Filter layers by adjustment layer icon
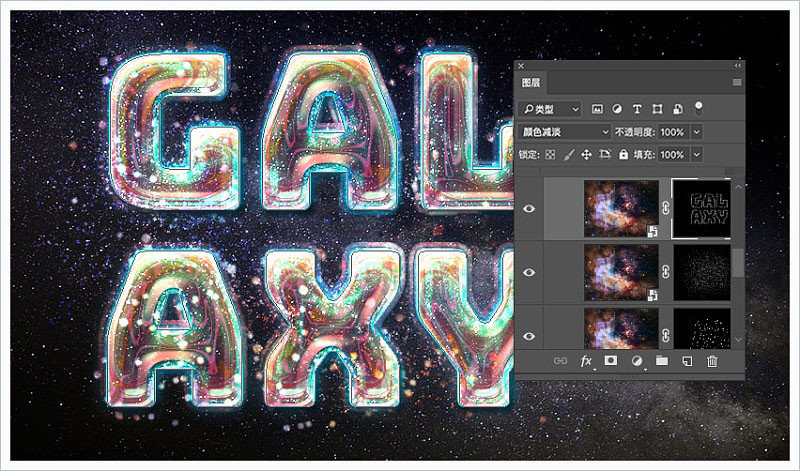The height and width of the screenshot is (471, 800). pyautogui.click(x=617, y=109)
